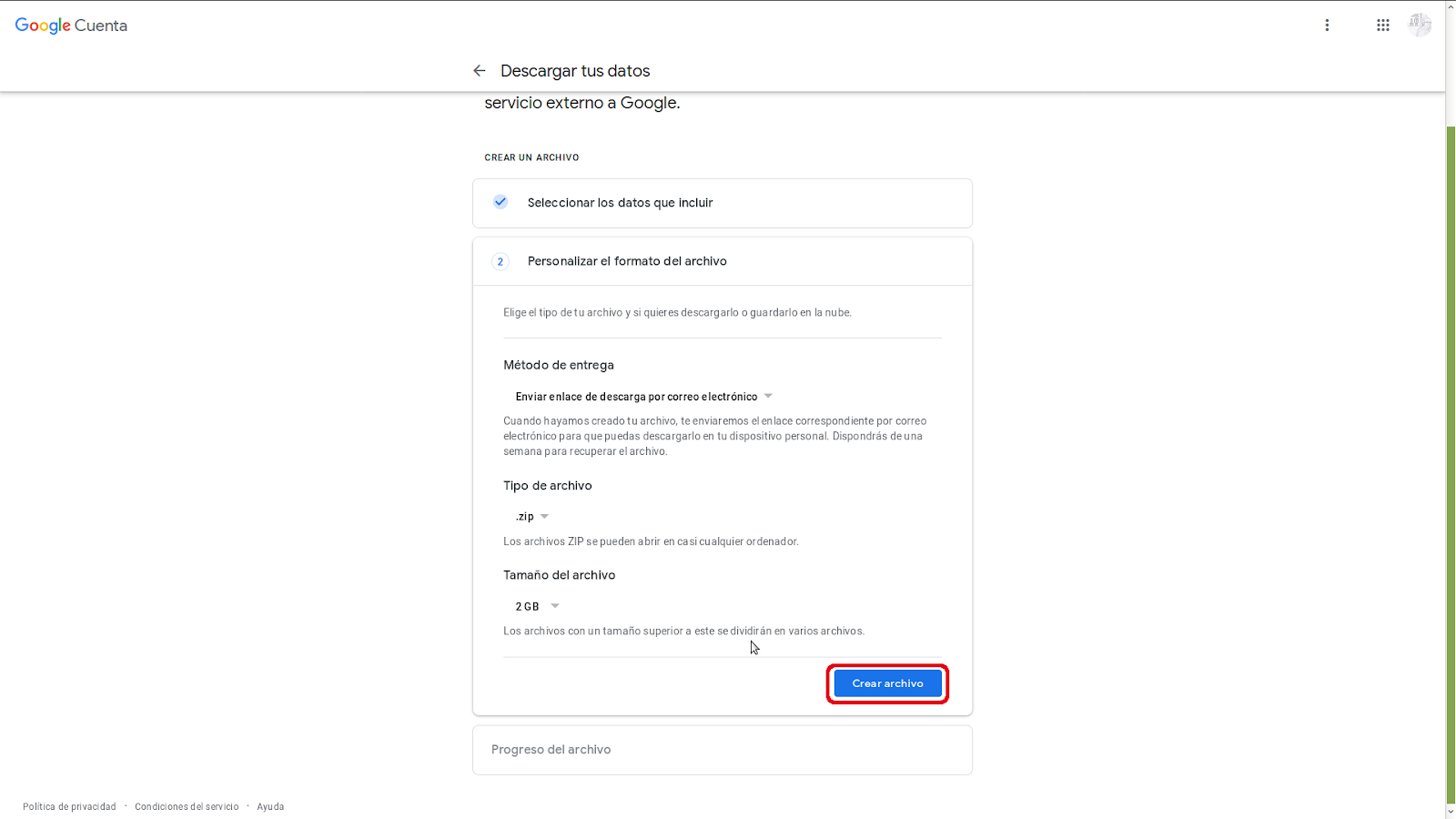Open Condiciones del servicio
The width and height of the screenshot is (1456, 819).
(187, 806)
